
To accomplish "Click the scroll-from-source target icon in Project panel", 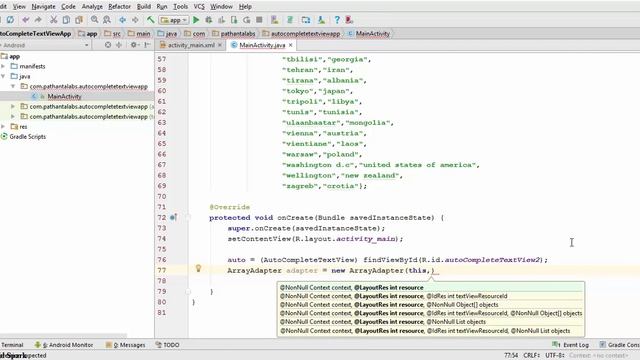I will [x=108, y=45].
